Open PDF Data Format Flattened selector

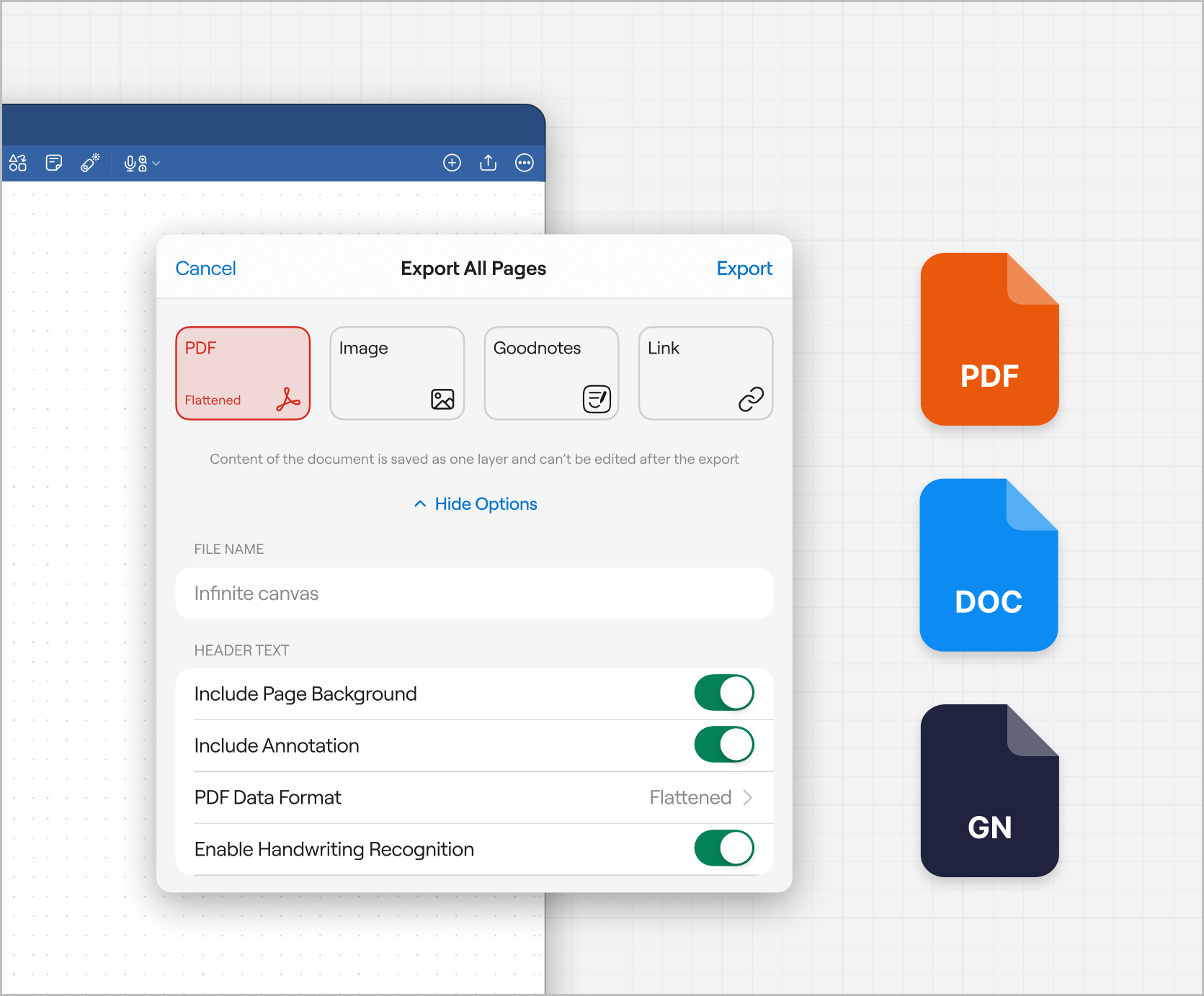[x=474, y=797]
